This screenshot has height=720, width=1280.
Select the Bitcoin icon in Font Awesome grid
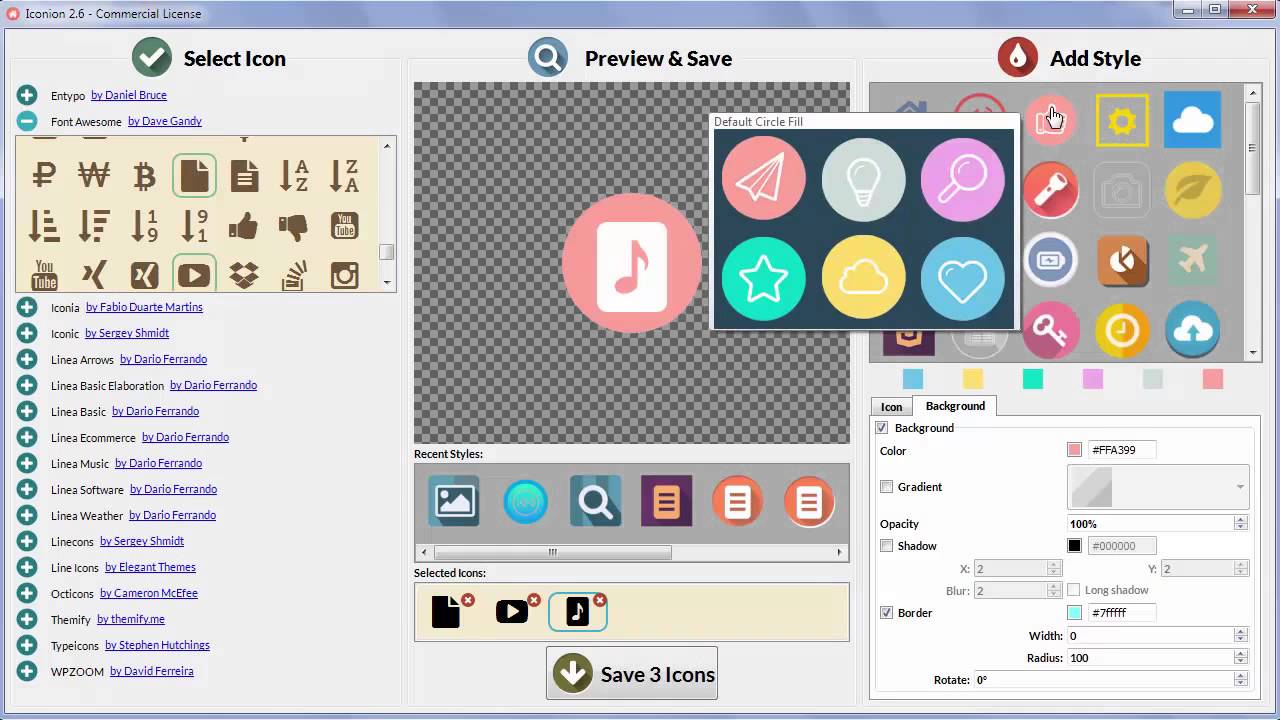144,175
